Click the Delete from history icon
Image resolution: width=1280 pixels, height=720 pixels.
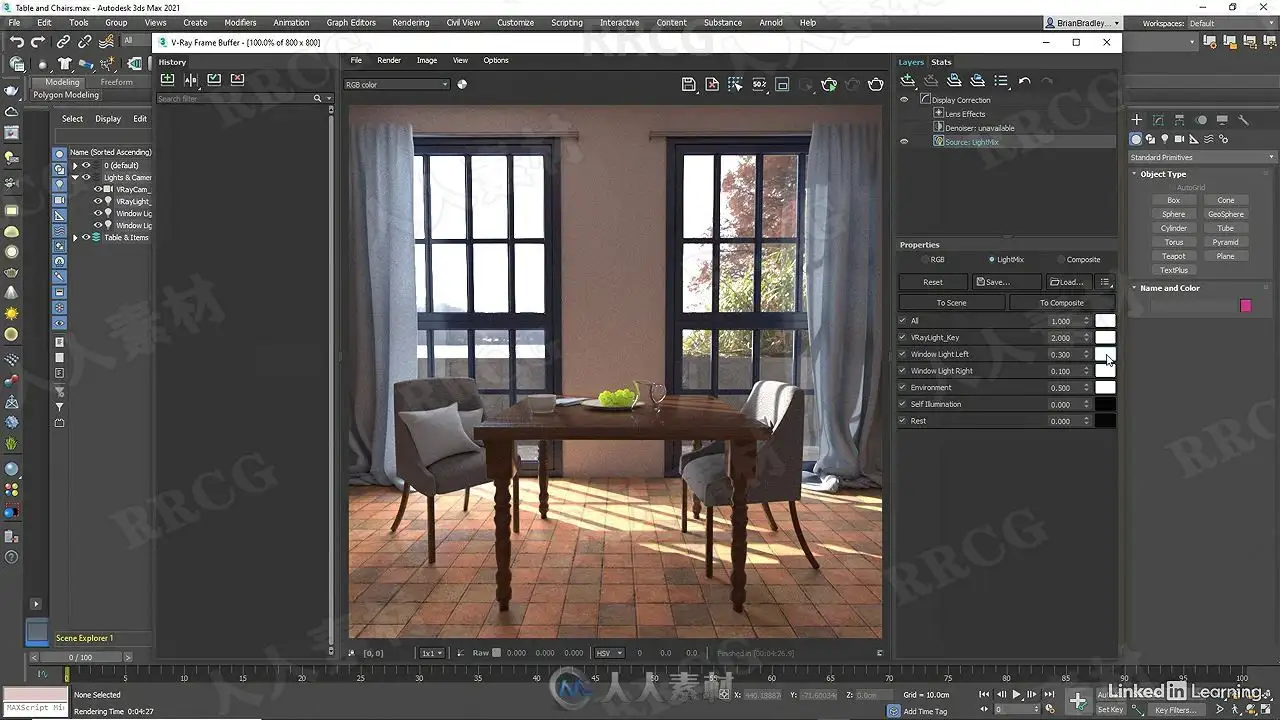(237, 80)
